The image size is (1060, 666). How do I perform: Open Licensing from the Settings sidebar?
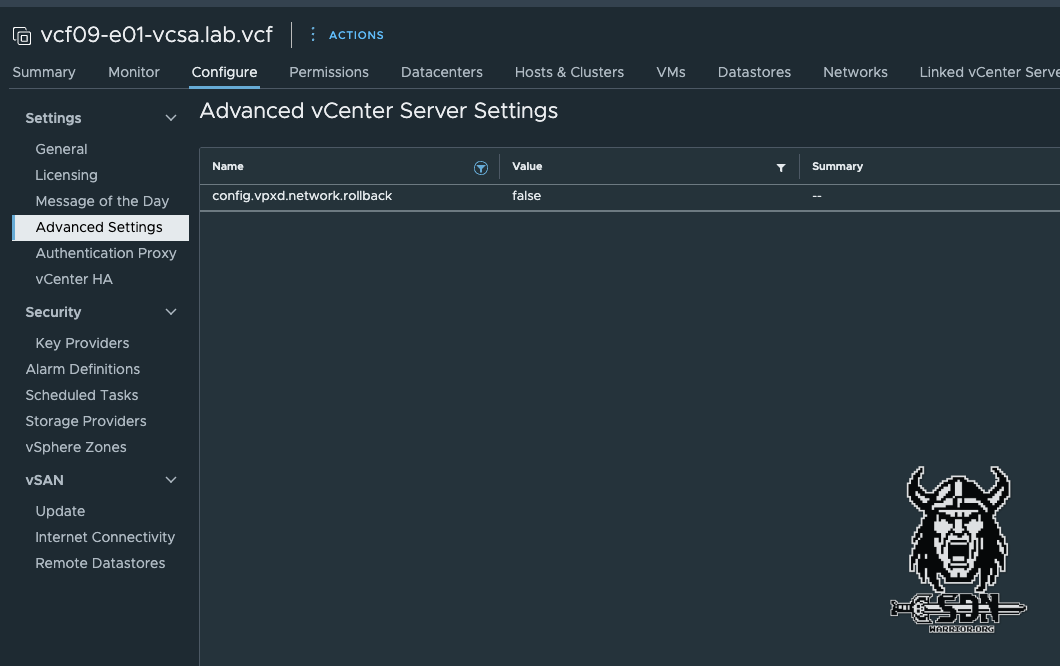[66, 174]
